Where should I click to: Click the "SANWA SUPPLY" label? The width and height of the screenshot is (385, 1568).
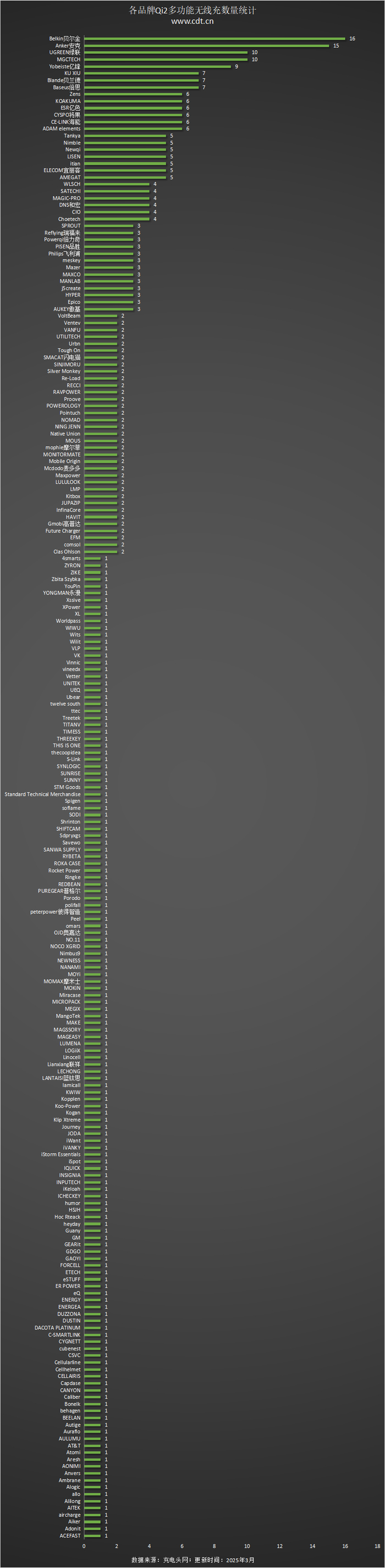(x=62, y=850)
